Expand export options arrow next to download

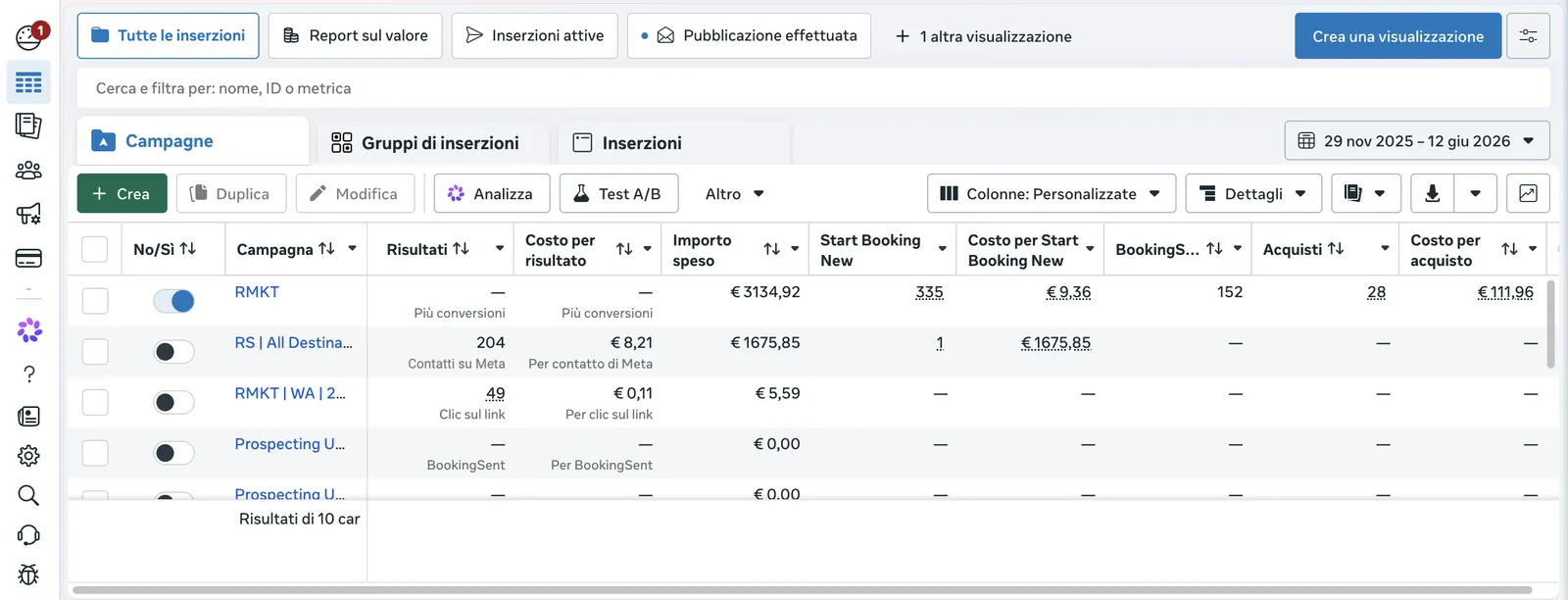[1475, 194]
